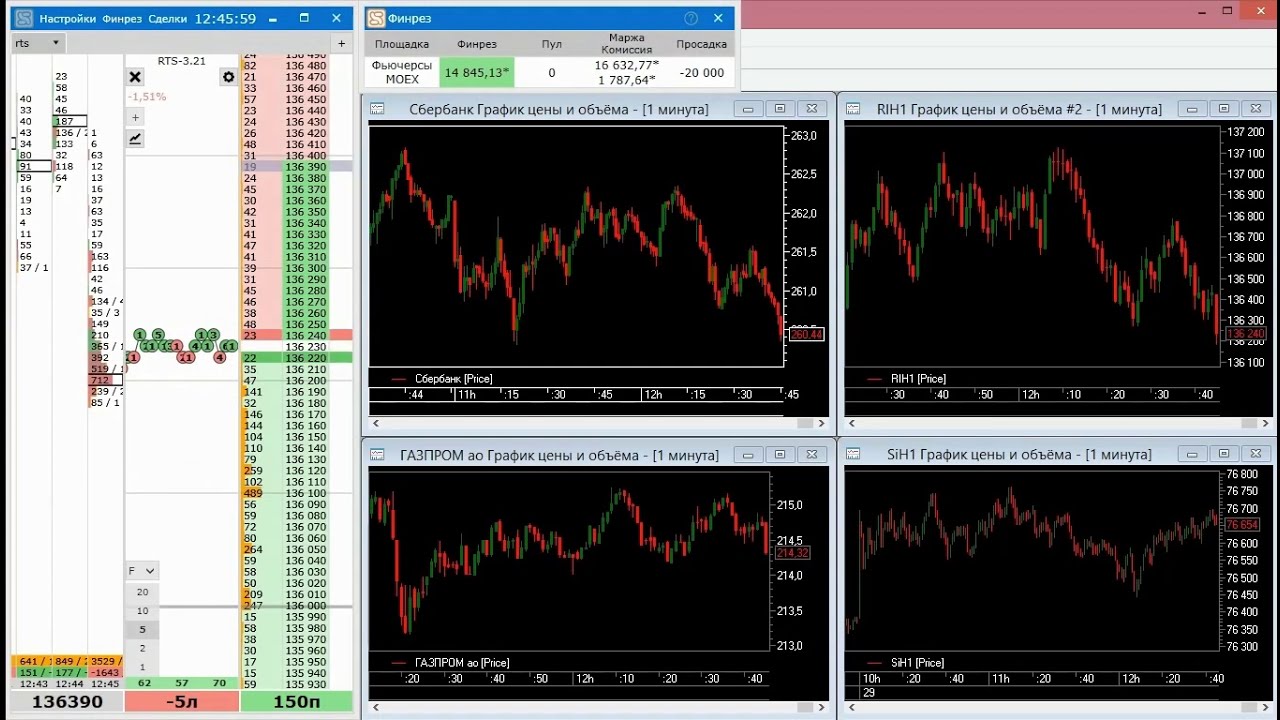Screen dimensions: 1280x720
Task: Open help question mark in Финрез window
Action: [690, 18]
